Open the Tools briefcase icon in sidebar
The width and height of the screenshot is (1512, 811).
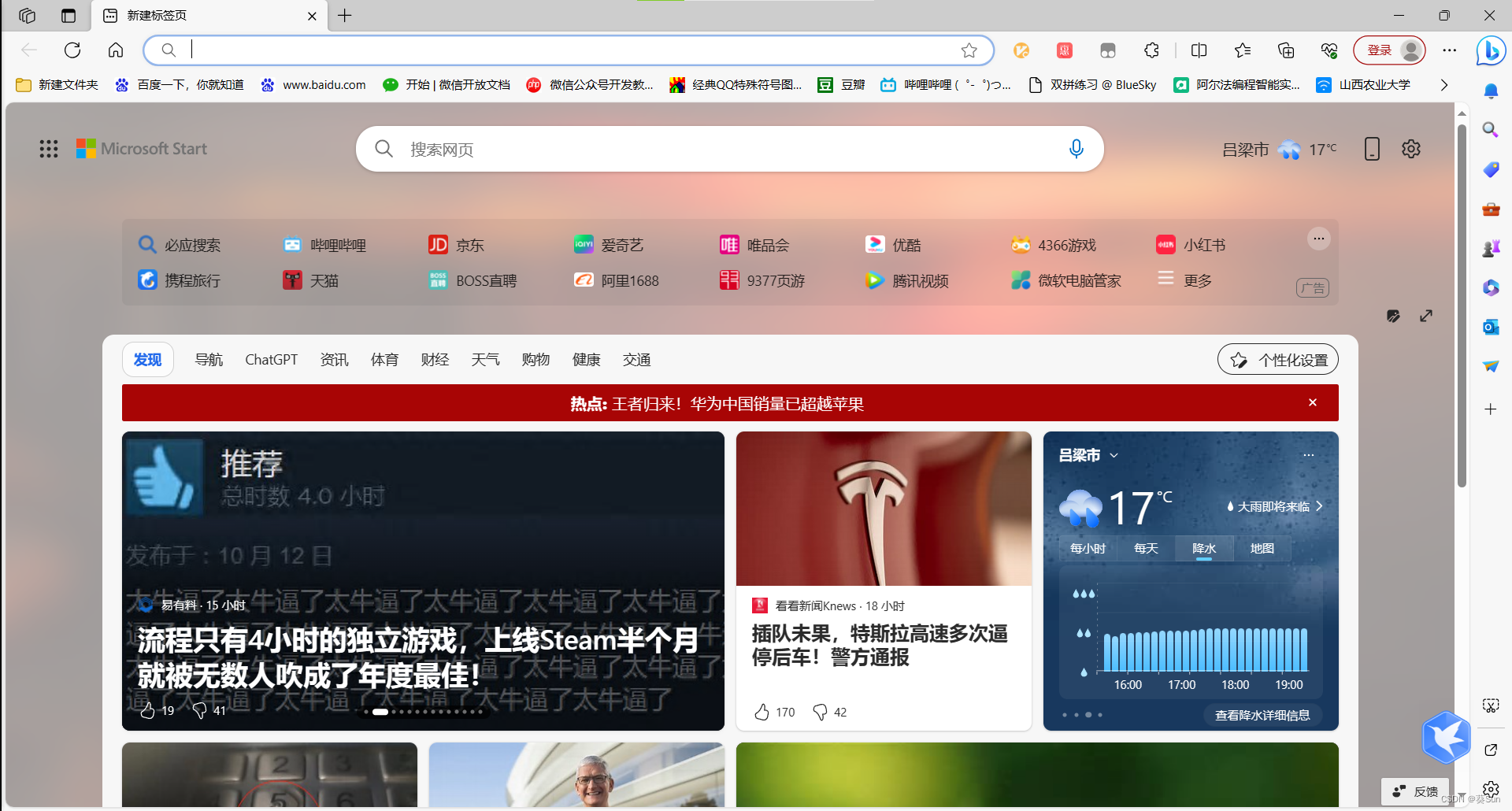pos(1491,209)
